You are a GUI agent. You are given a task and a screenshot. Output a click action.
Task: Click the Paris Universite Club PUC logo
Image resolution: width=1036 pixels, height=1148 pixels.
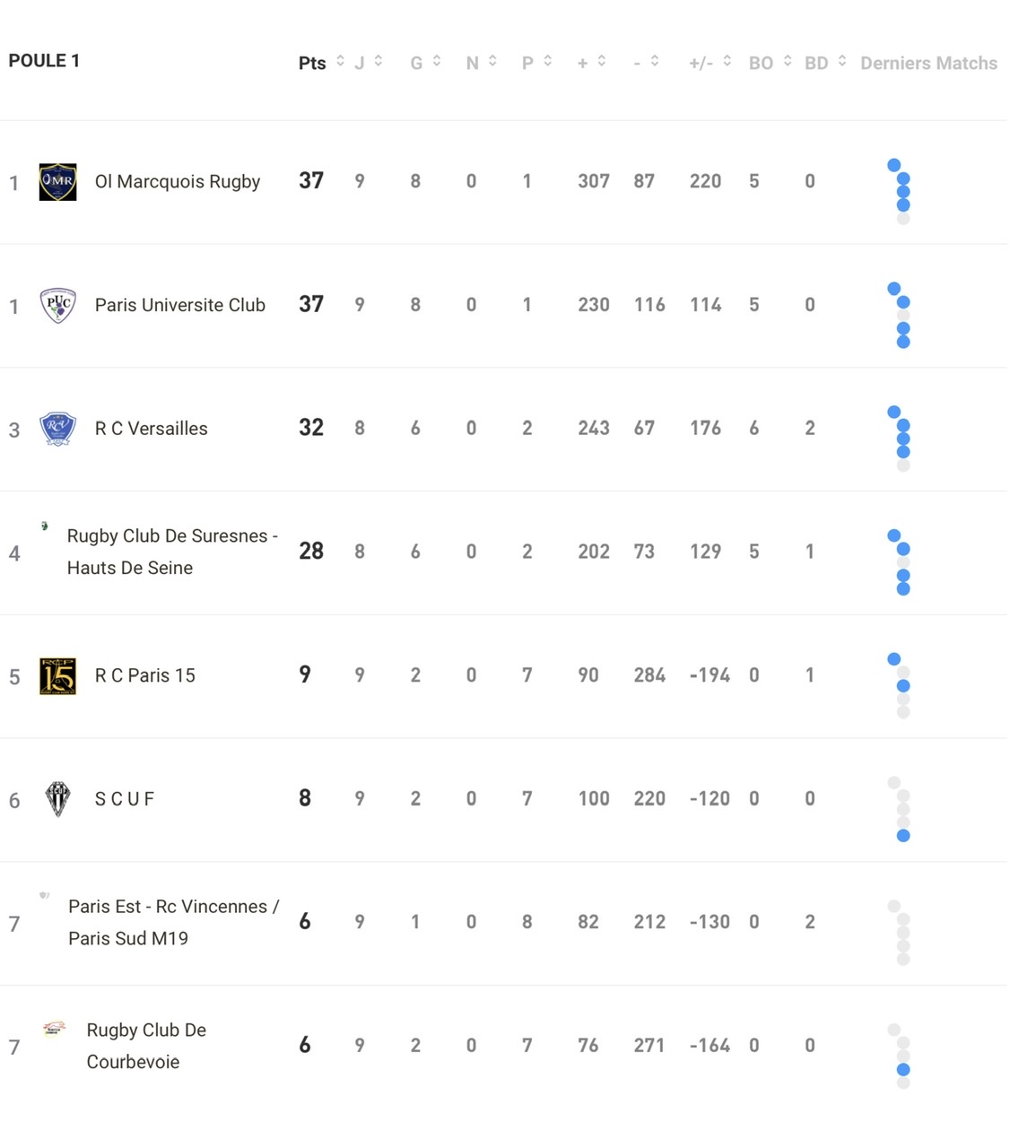(x=57, y=305)
